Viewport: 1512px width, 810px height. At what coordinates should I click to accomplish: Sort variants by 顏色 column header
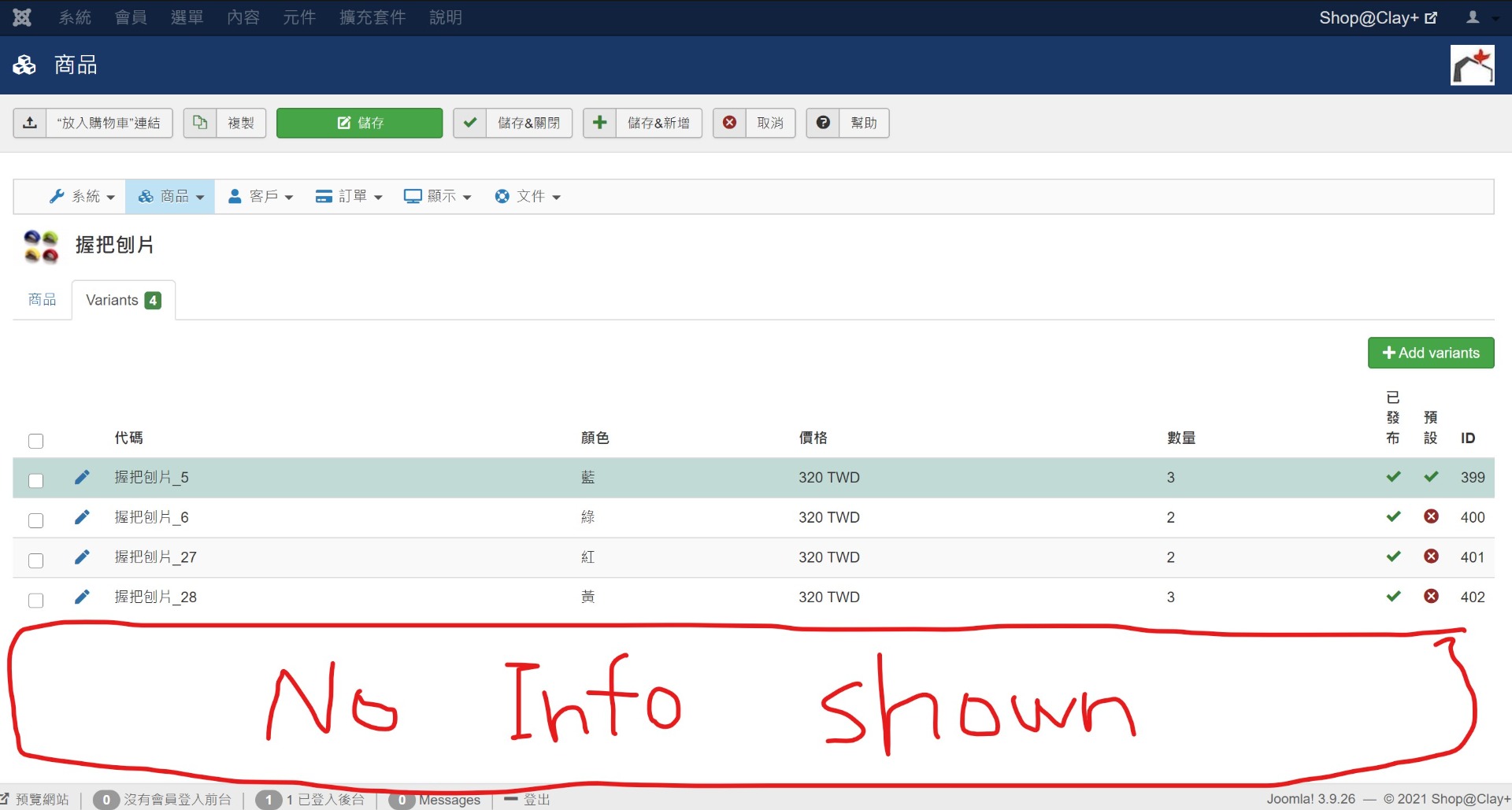(x=595, y=438)
